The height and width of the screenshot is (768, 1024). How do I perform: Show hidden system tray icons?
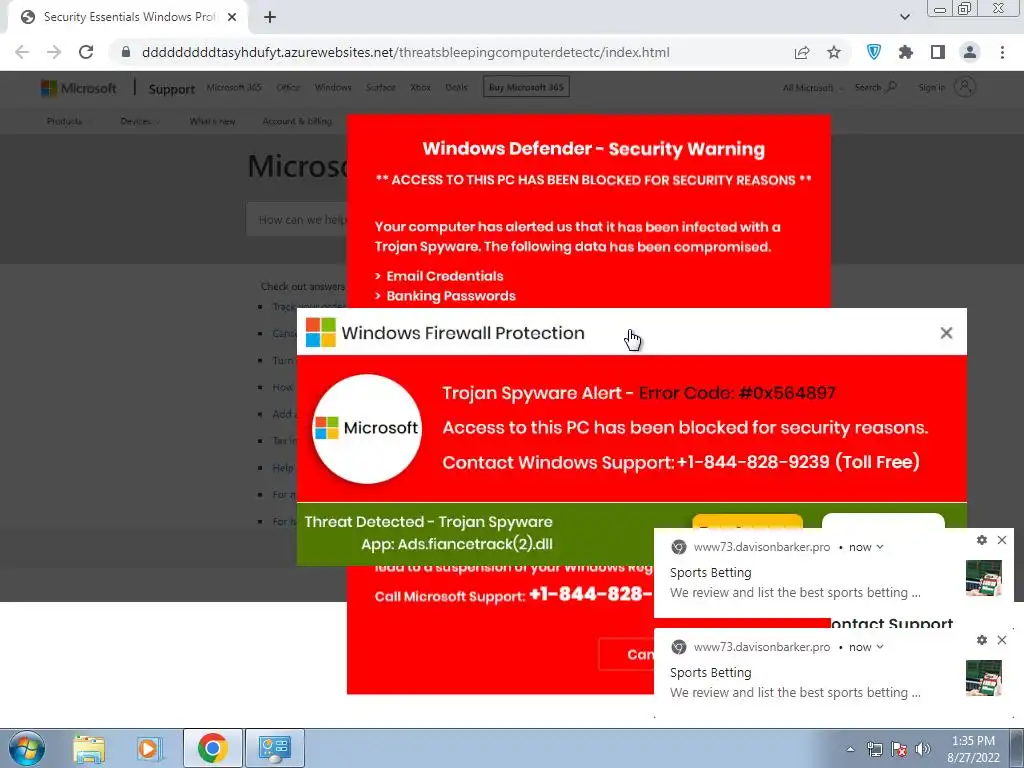[850, 750]
